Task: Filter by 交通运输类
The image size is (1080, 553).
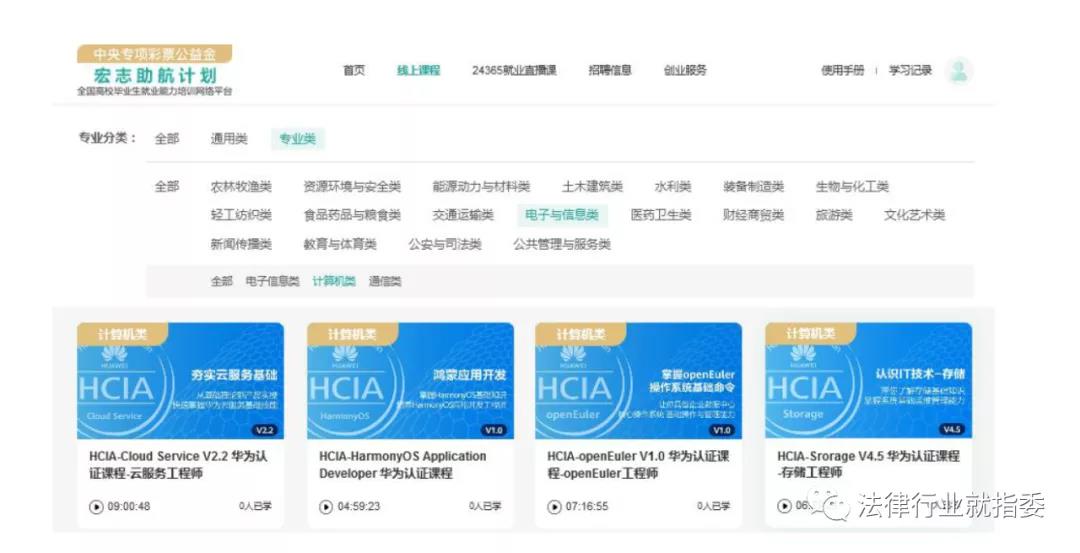Action: click(463, 215)
